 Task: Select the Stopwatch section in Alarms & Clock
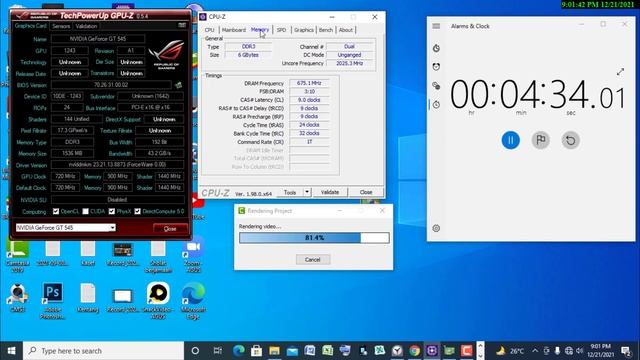tap(436, 104)
